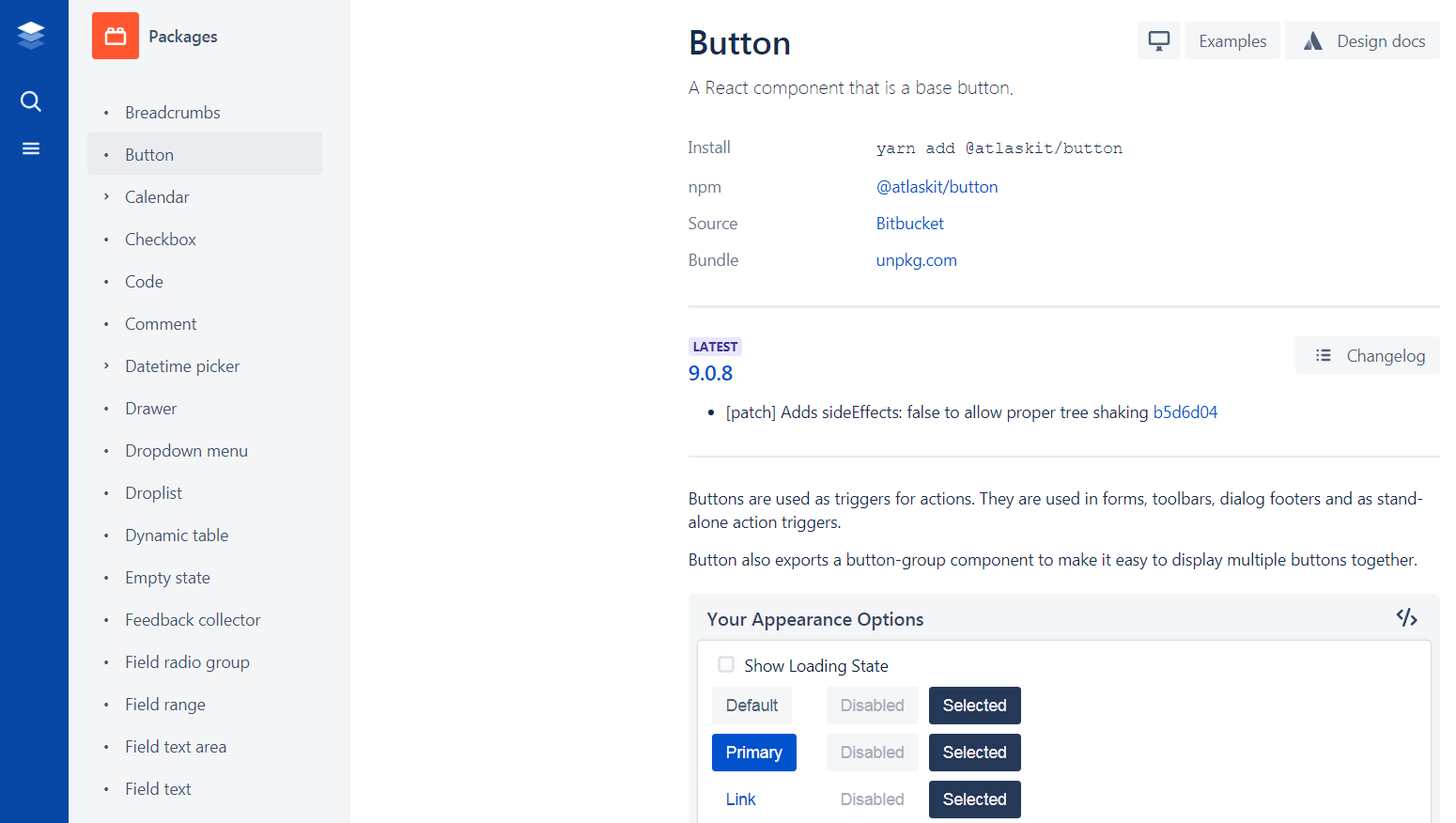
Task: Visit the unpkg.com bundle link
Action: pyautogui.click(x=917, y=260)
